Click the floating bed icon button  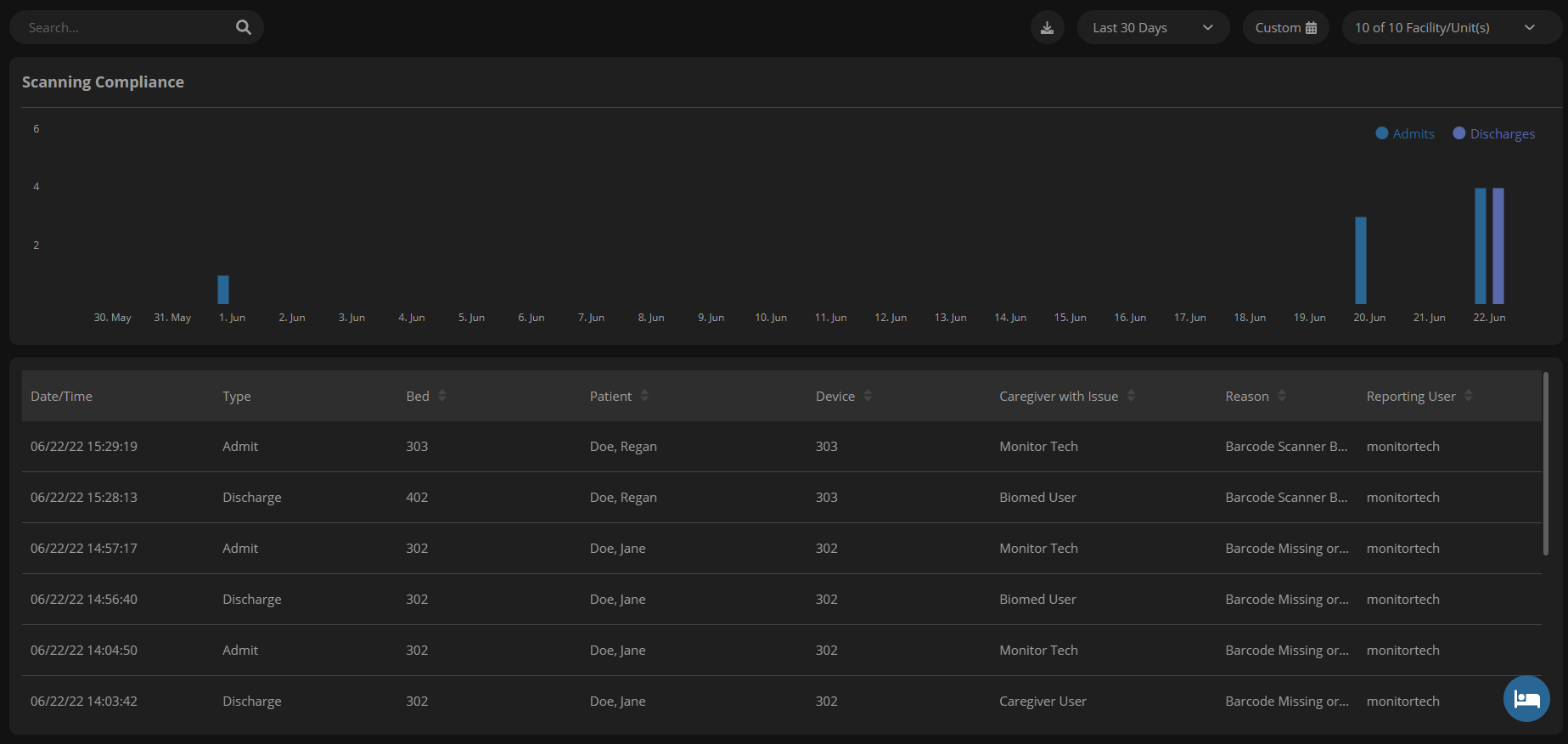tap(1526, 699)
